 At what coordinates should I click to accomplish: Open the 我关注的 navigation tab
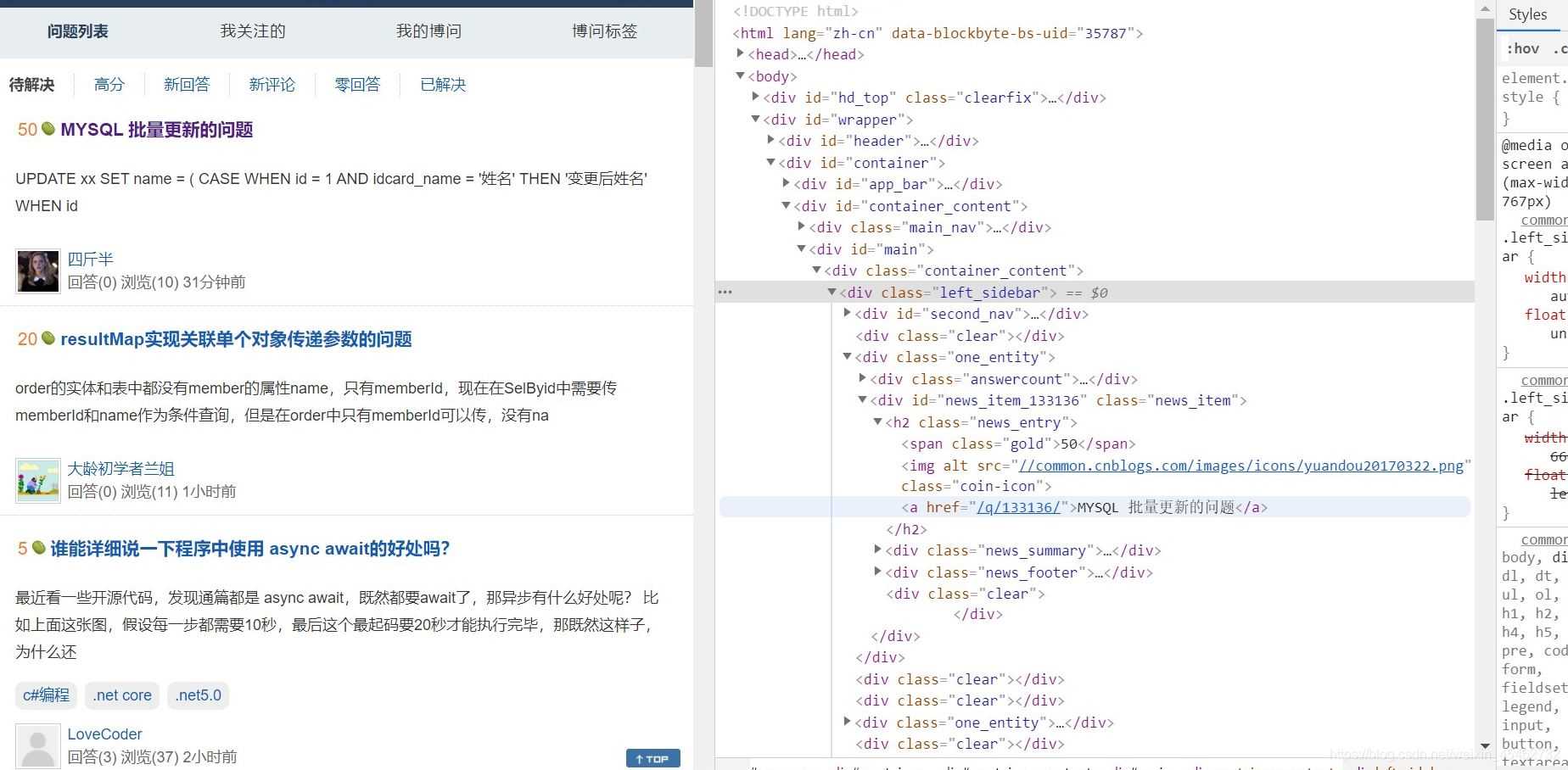coord(252,31)
